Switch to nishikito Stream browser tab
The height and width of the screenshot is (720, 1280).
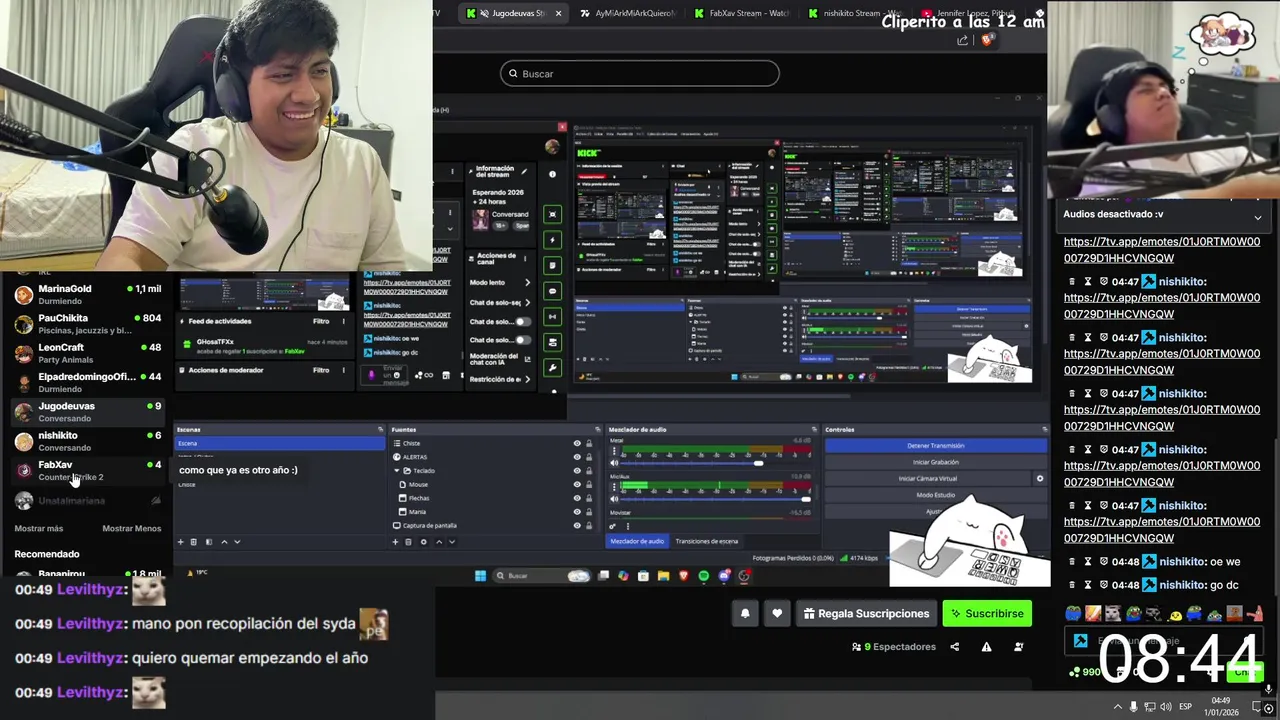click(855, 13)
